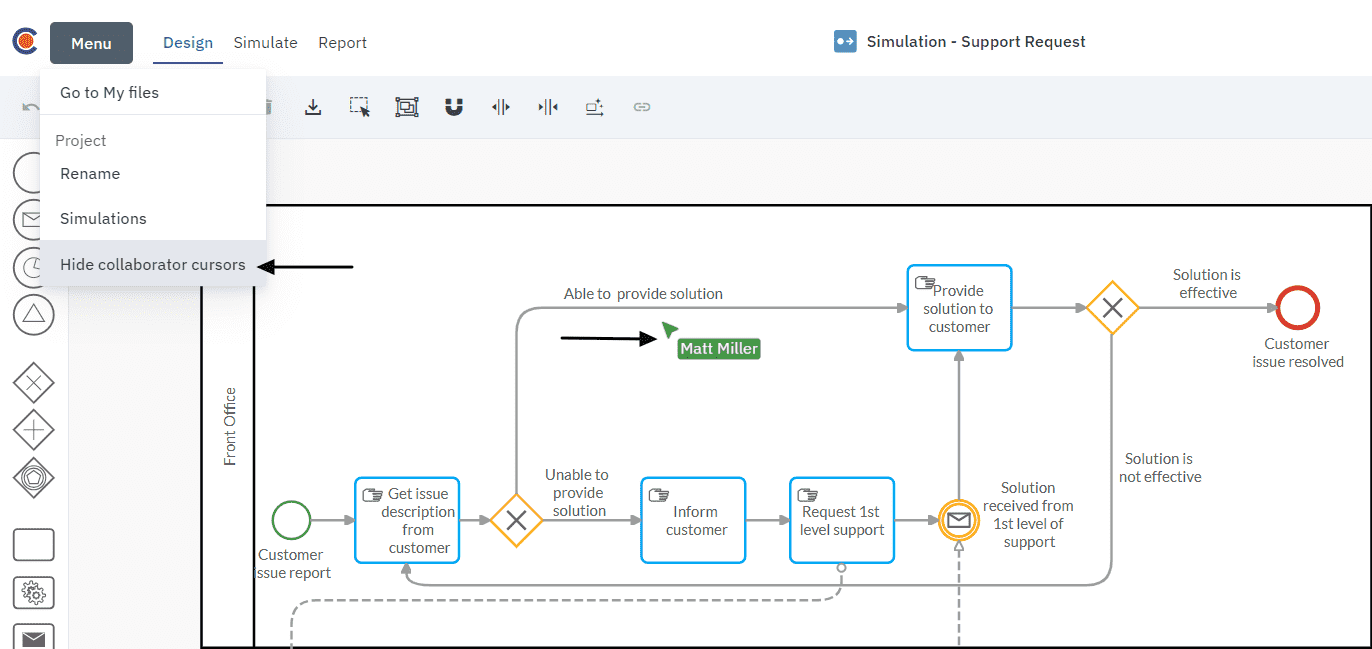
Task: Pick the service task gear palette shape
Action: [33, 593]
